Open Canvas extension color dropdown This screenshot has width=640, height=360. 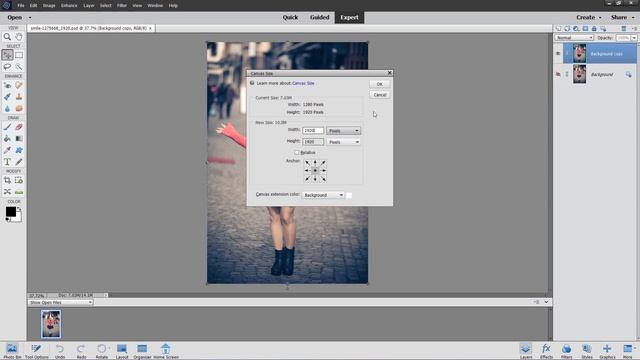tap(323, 195)
